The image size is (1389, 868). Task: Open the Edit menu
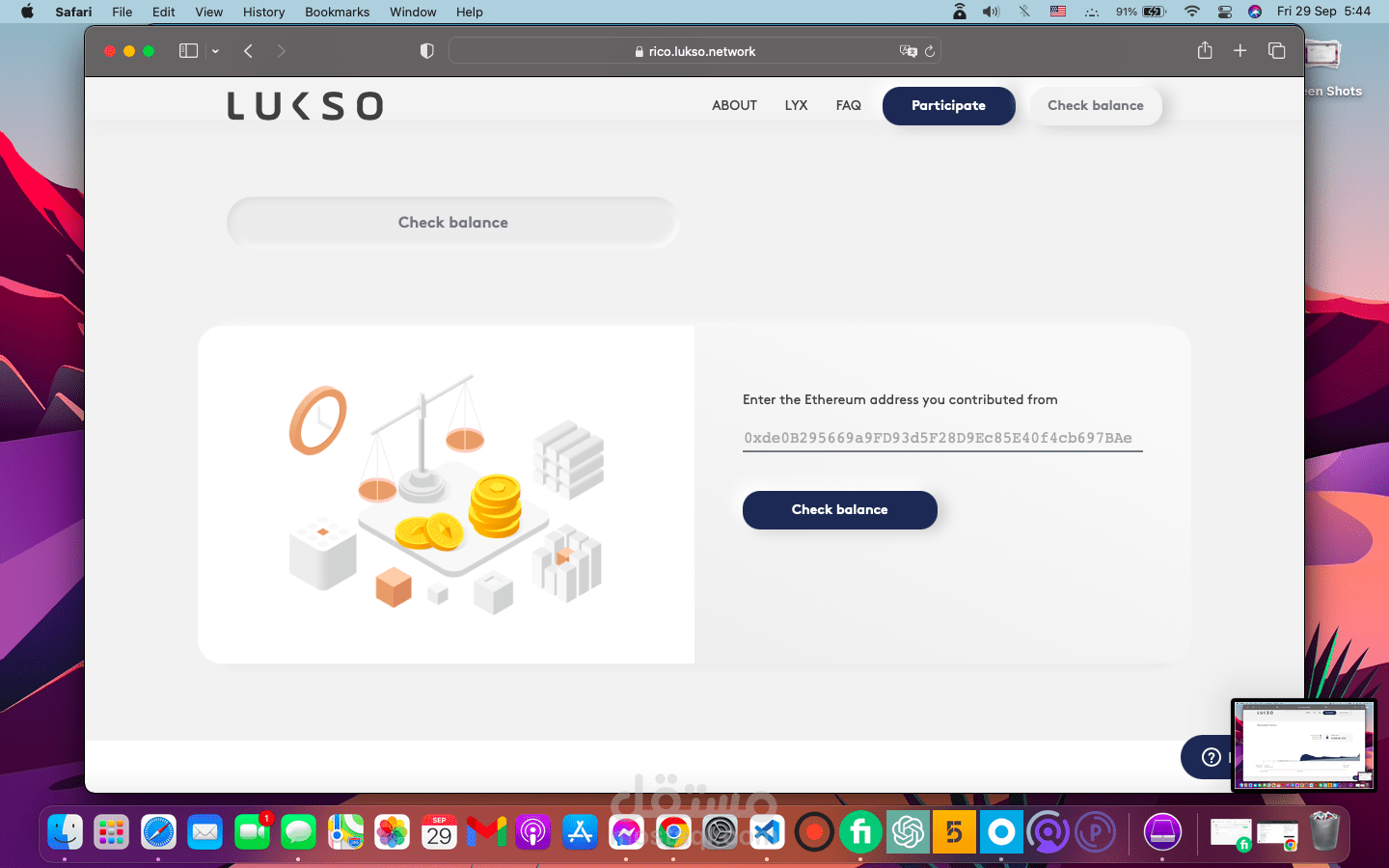(x=163, y=12)
